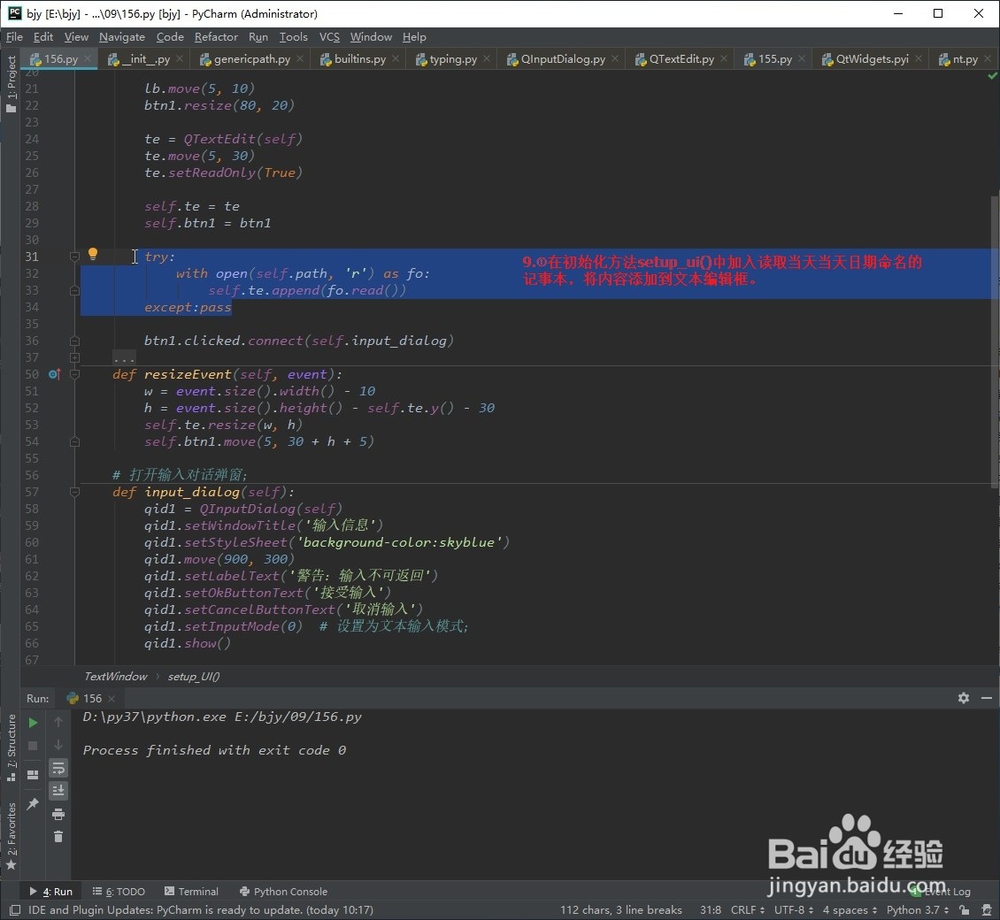Open the Refactor menu
1000x920 pixels.
point(216,37)
